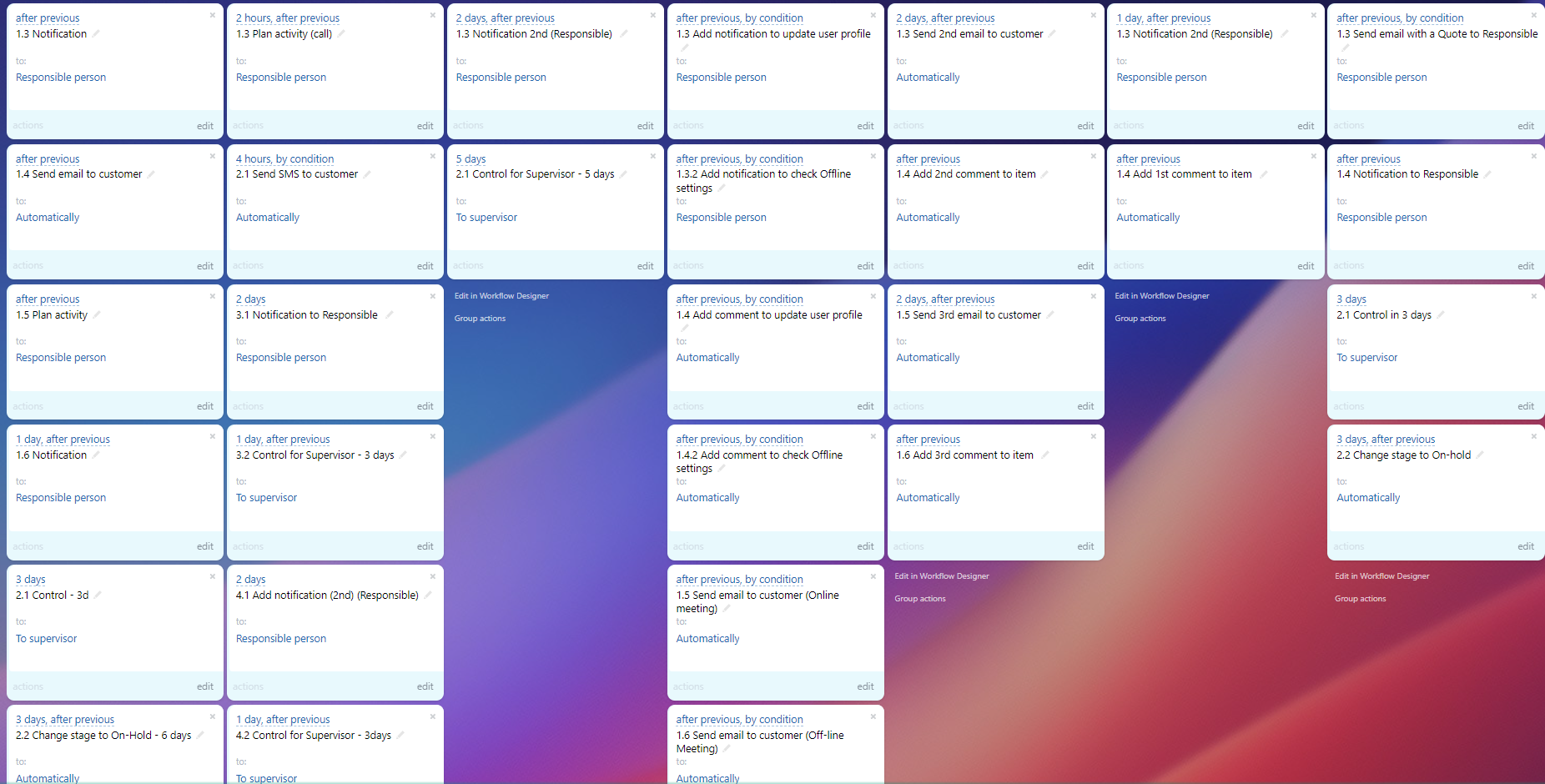This screenshot has width=1545, height=784.
Task: Remove the "2.1 Control in 3 days" card
Action: (1533, 296)
